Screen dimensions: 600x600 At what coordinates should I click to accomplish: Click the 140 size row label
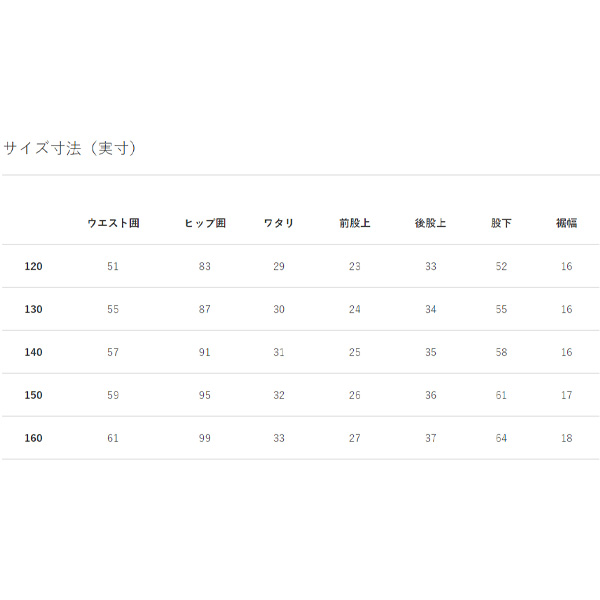tap(34, 353)
